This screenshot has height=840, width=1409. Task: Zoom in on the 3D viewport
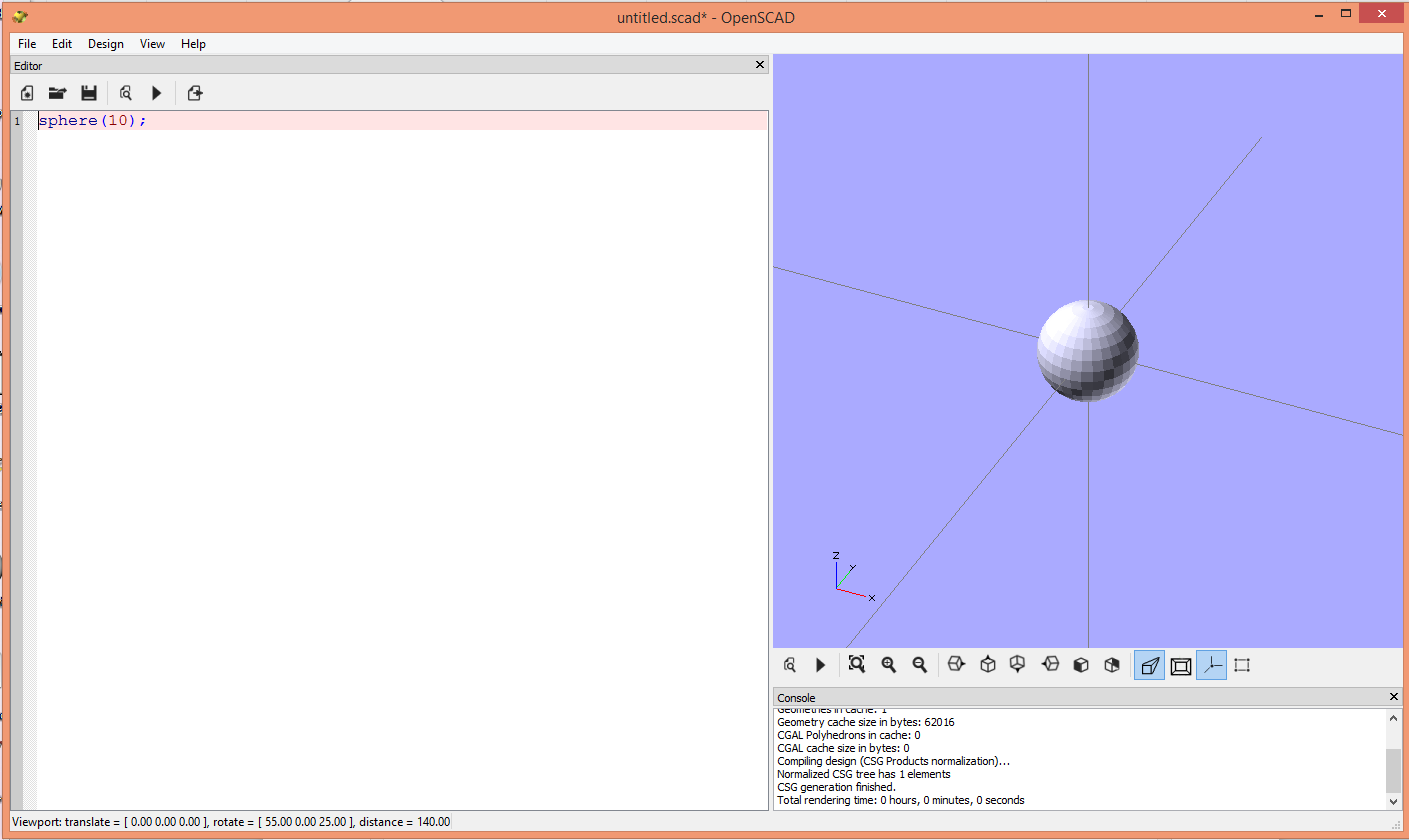pos(889,664)
